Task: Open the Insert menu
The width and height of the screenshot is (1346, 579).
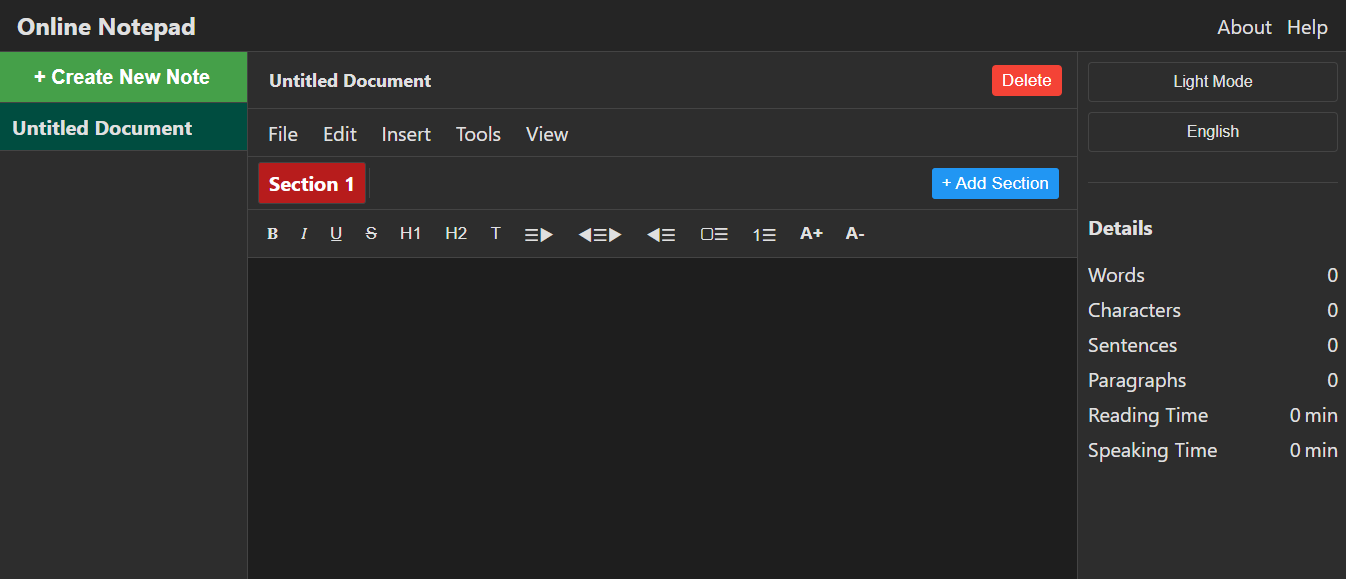Action: point(406,133)
